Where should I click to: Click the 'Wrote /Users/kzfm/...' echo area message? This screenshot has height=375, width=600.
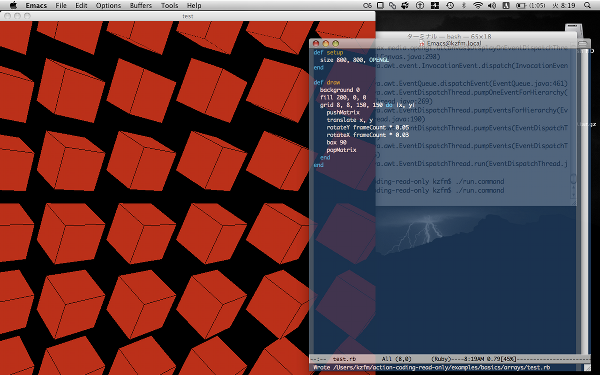[x=432, y=368]
